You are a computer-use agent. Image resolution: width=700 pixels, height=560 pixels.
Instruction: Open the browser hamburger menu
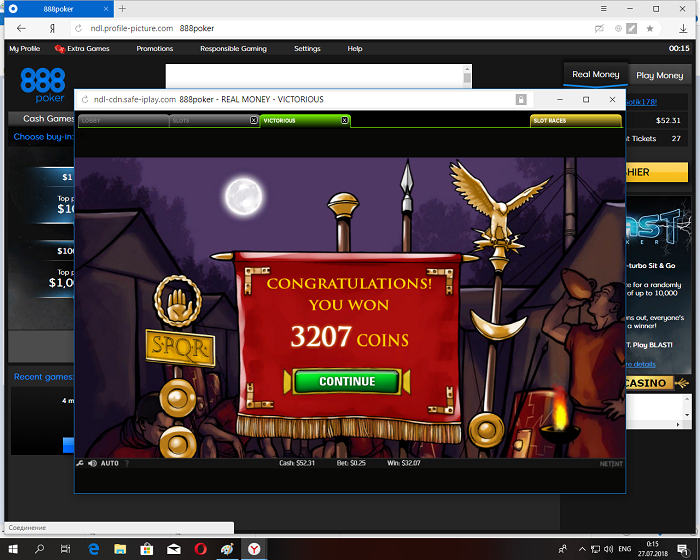604,8
